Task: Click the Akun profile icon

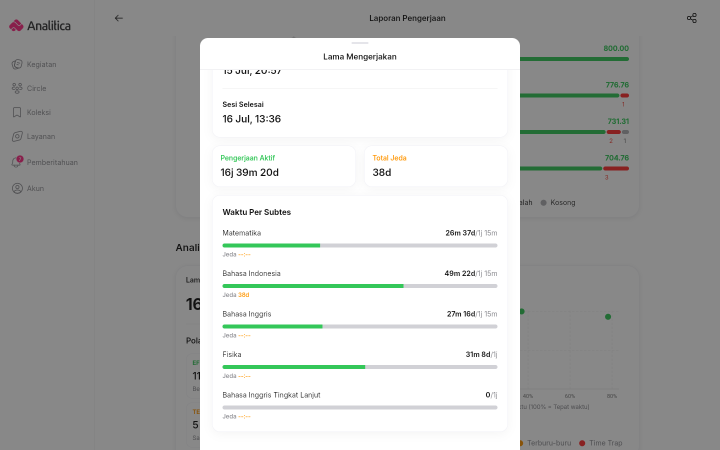Action: [17, 188]
